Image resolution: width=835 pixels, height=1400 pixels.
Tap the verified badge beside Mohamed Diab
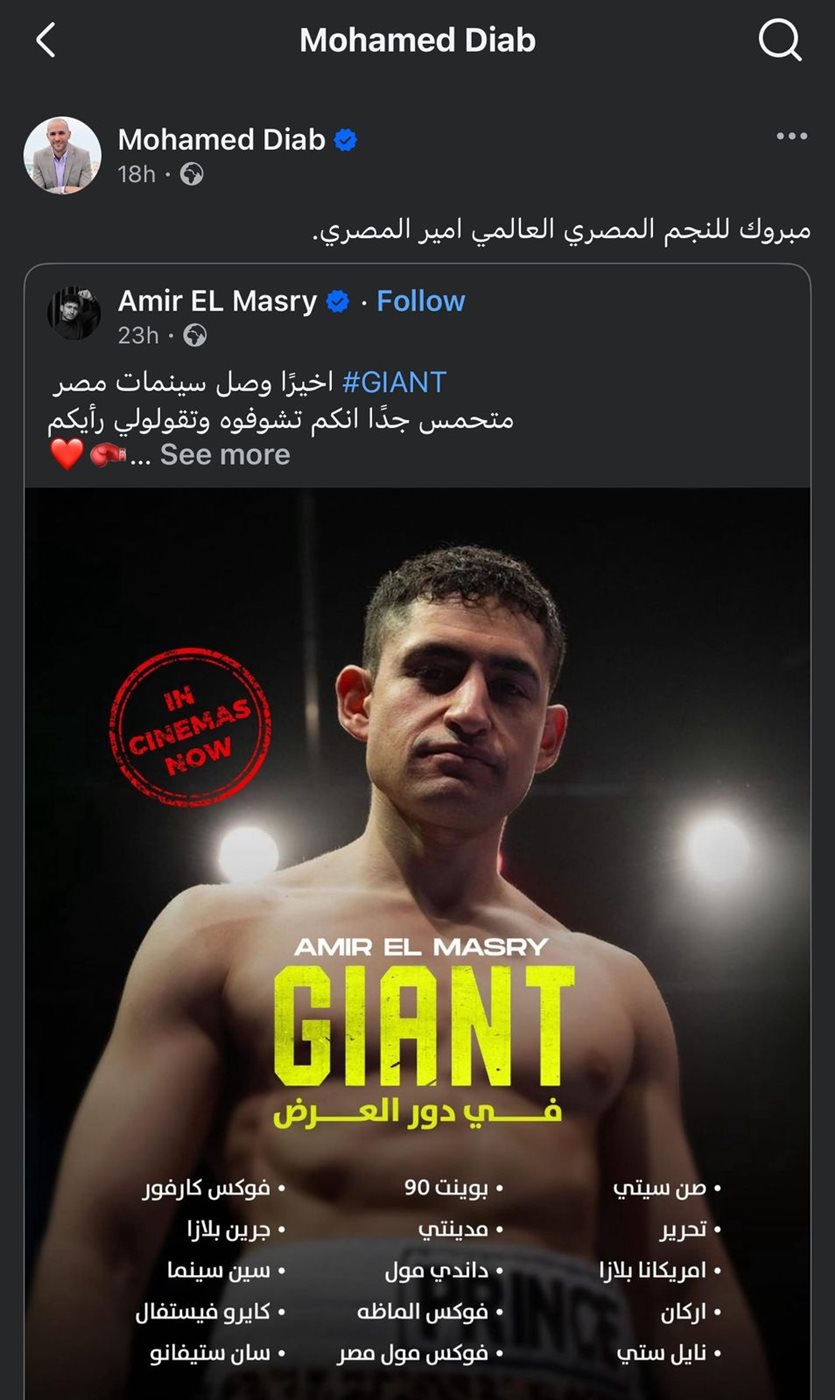[346, 140]
